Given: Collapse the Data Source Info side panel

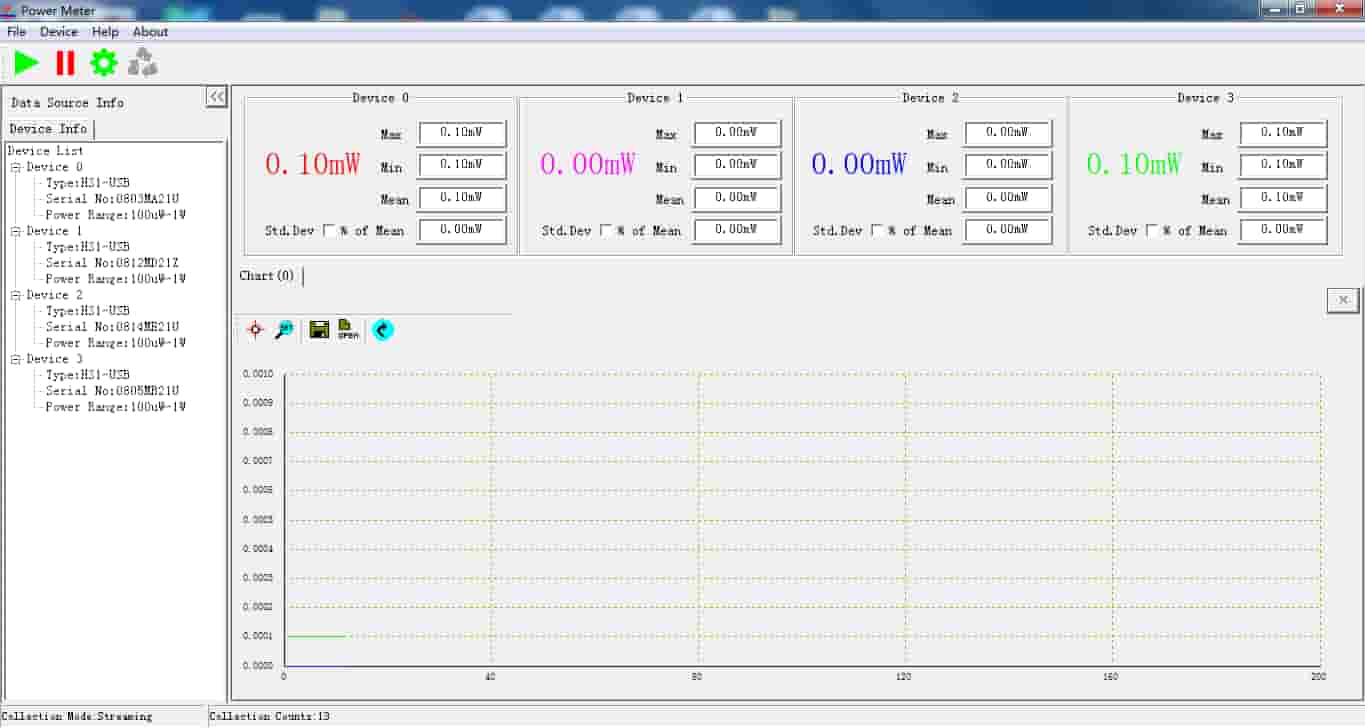Looking at the screenshot, I should coord(216,96).
